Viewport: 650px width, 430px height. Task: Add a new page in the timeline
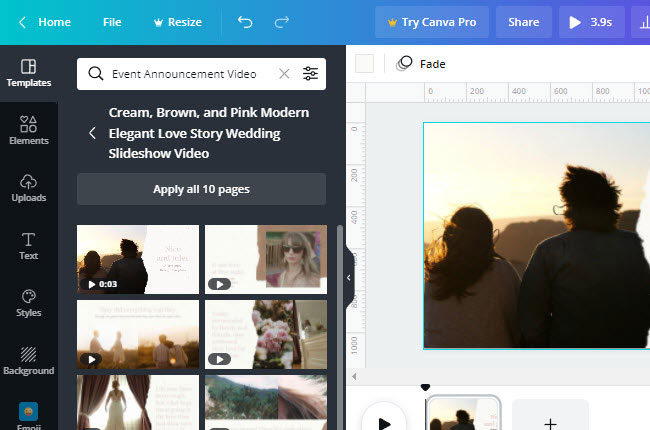550,422
